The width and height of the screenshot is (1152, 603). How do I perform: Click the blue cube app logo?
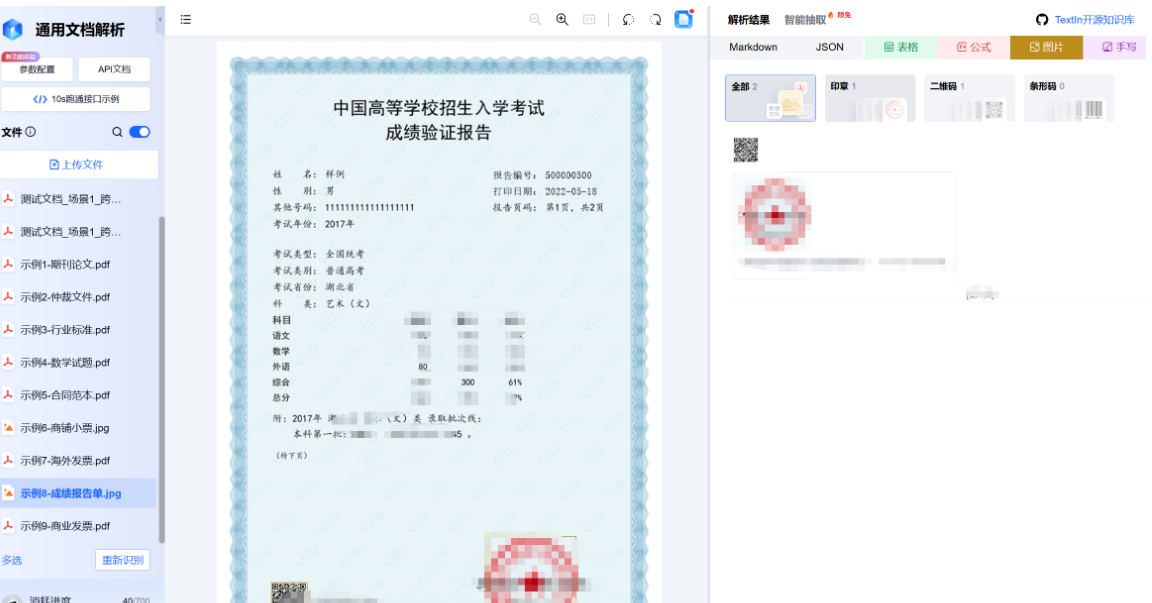13,29
